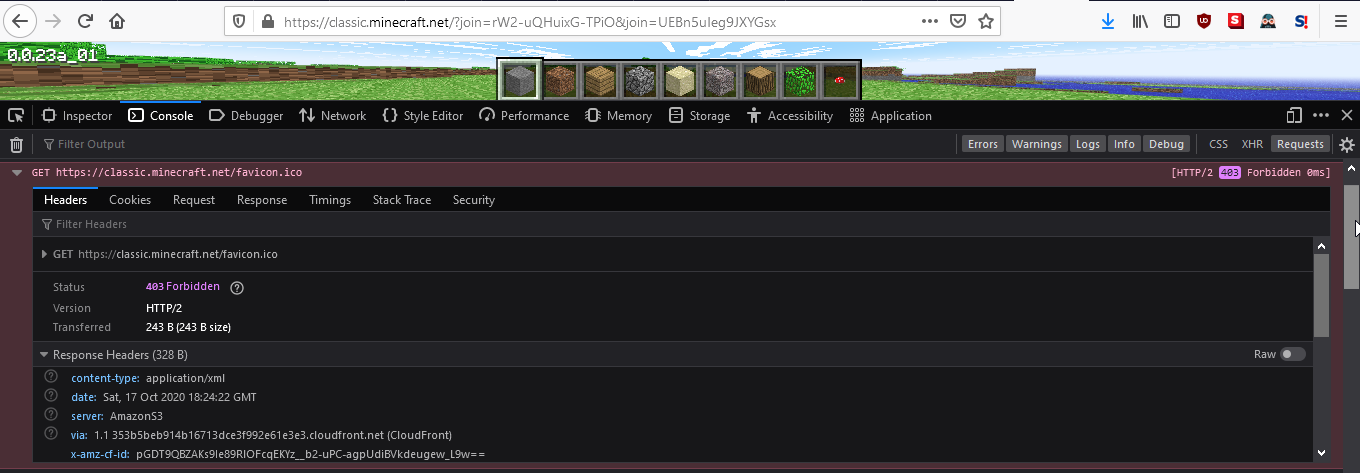Expand the GET request URL row in Headers
This screenshot has height=473, width=1360.
[x=44, y=254]
